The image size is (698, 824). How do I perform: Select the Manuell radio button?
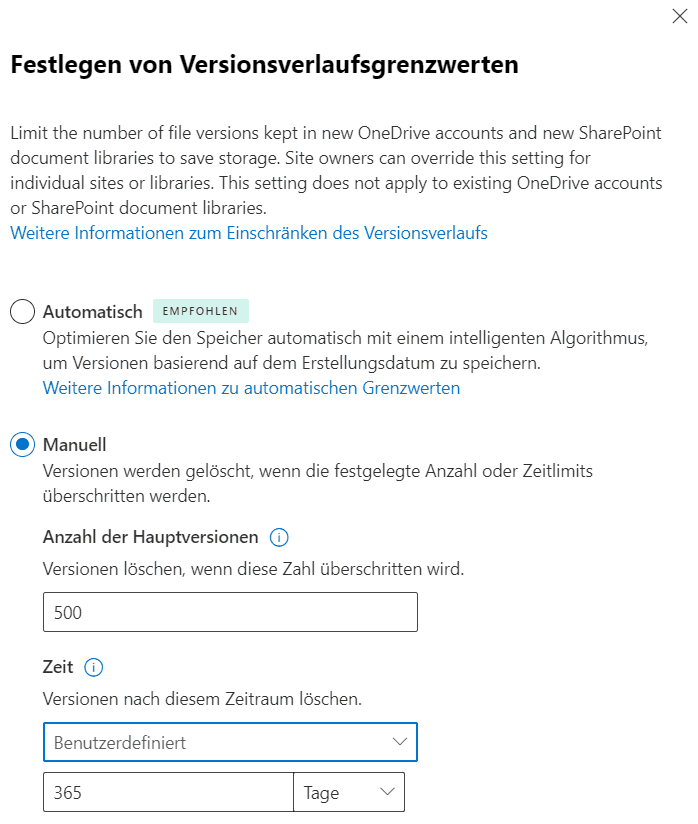pos(23,445)
